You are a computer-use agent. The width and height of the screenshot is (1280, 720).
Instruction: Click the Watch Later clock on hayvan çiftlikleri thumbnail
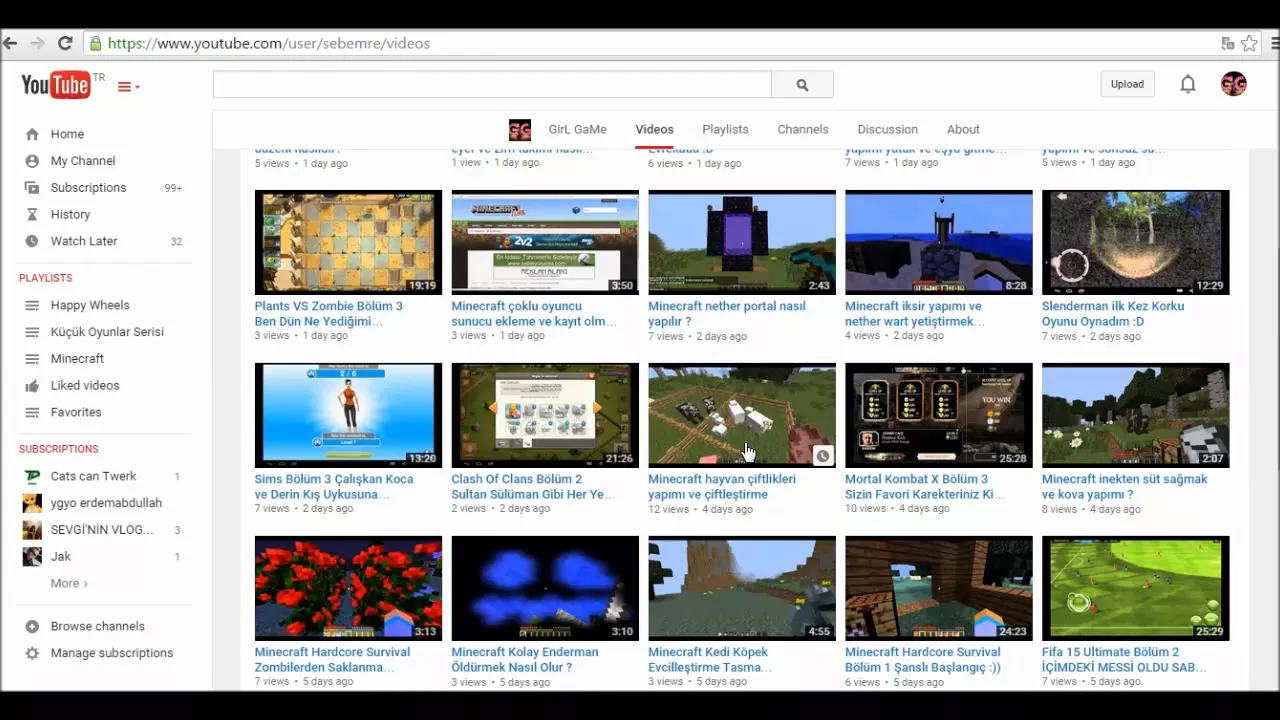pos(822,455)
